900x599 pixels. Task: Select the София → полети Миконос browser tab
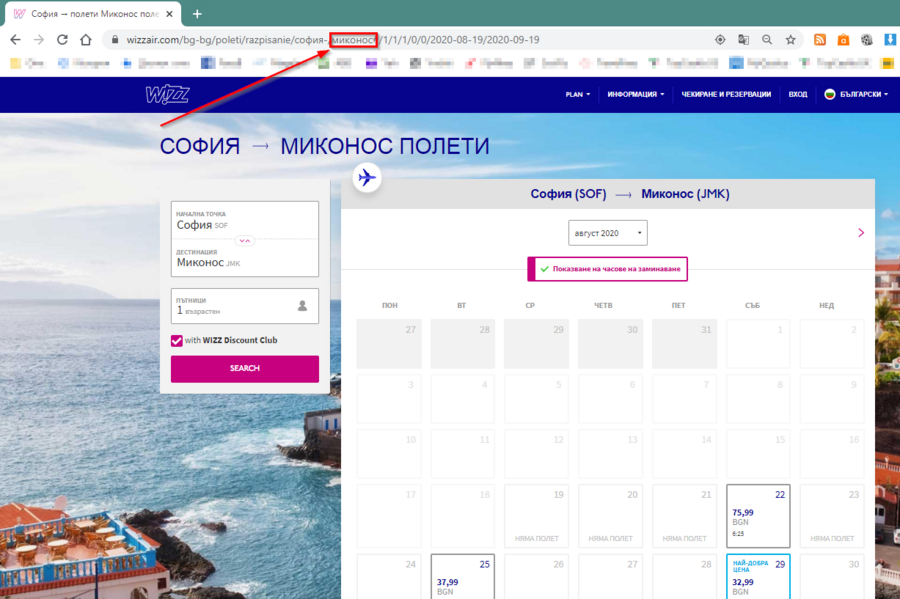(94, 14)
